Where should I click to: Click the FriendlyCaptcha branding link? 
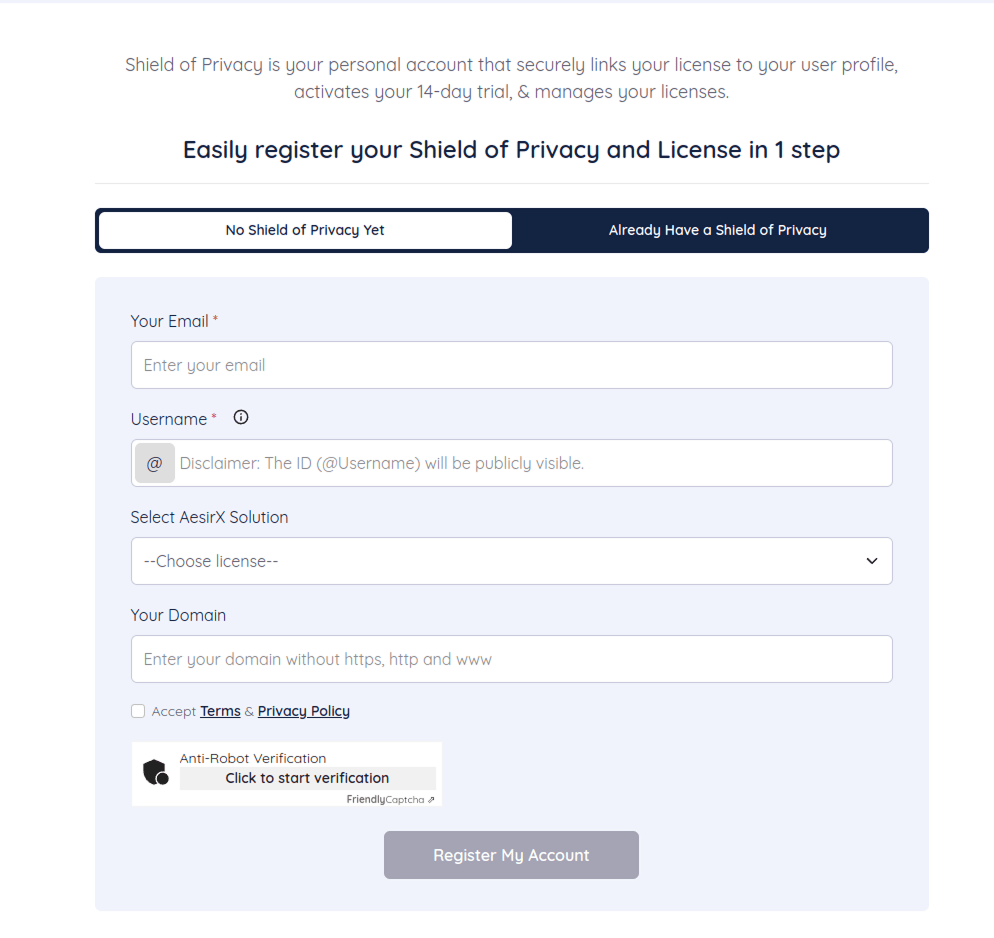(388, 799)
